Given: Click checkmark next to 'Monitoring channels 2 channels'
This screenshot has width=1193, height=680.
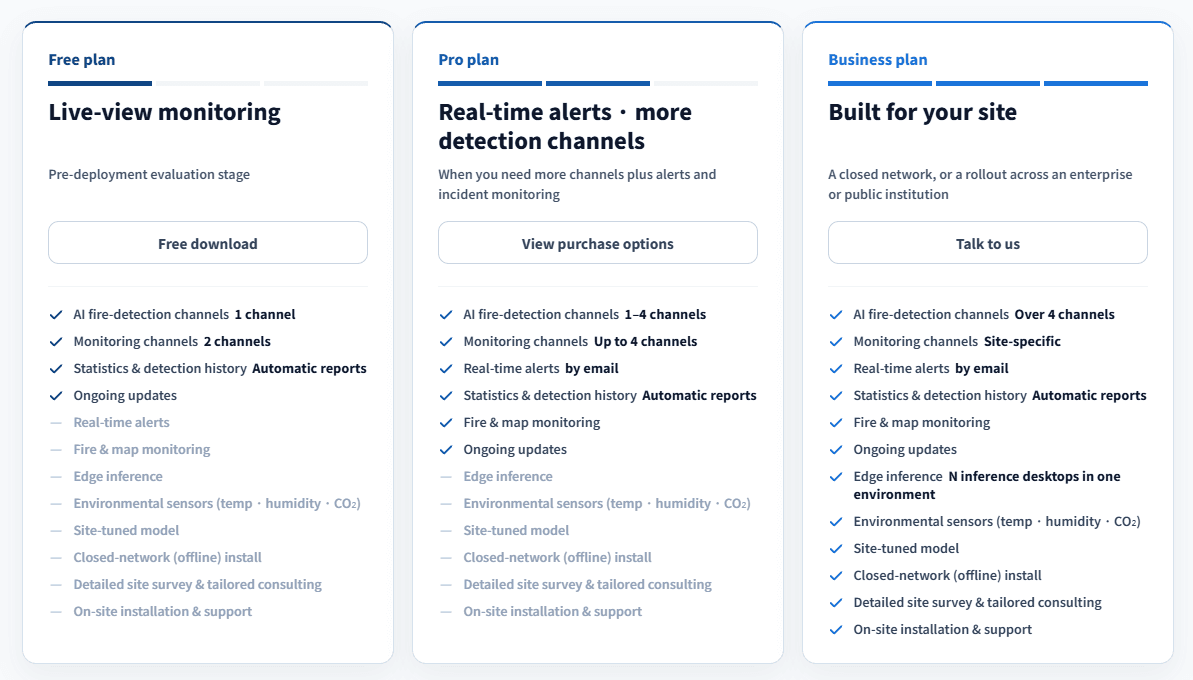Looking at the screenshot, I should tap(56, 342).
